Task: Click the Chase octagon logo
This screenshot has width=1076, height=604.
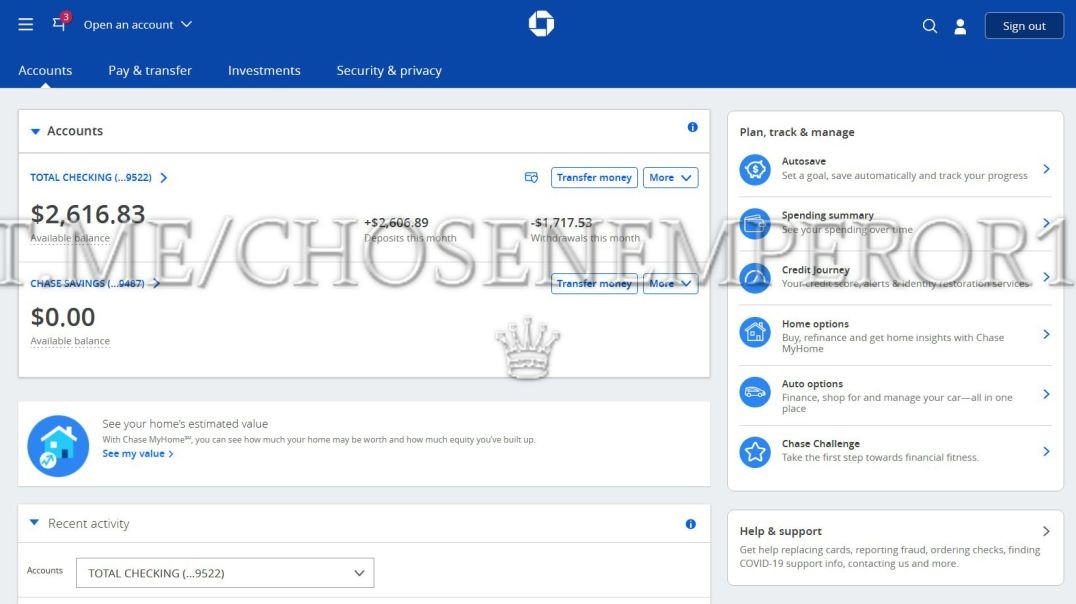Action: point(541,24)
